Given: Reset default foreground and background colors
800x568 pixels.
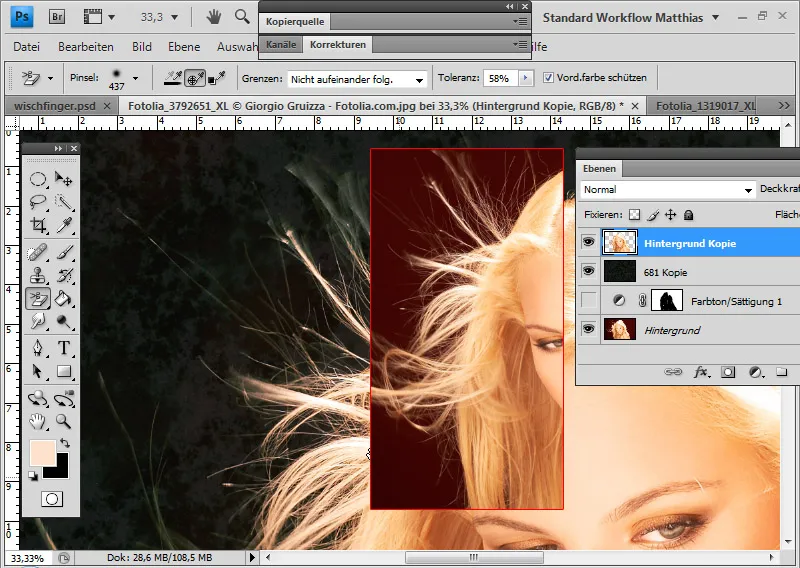Looking at the screenshot, I should point(33,476).
